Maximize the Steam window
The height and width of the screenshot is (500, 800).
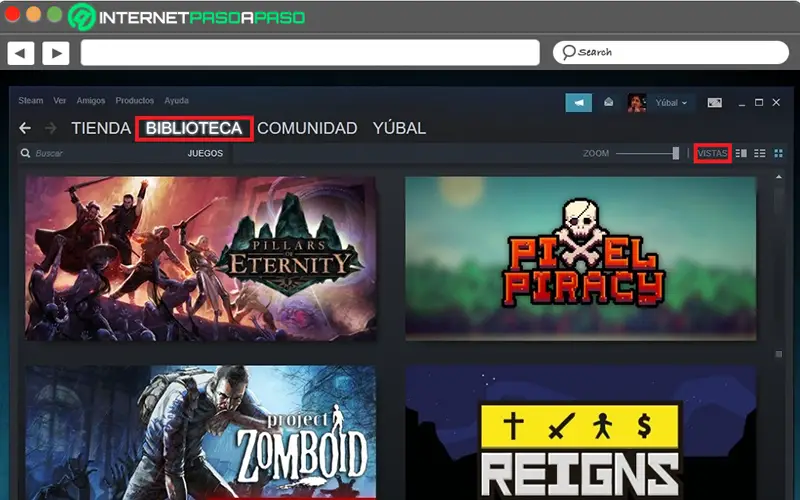759,103
